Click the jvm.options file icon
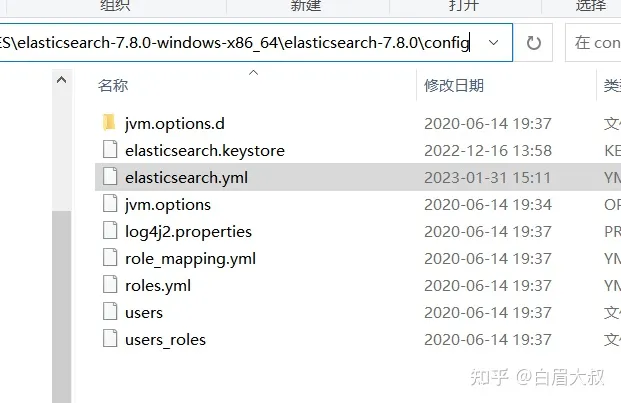This screenshot has height=403, width=621. click(x=110, y=203)
